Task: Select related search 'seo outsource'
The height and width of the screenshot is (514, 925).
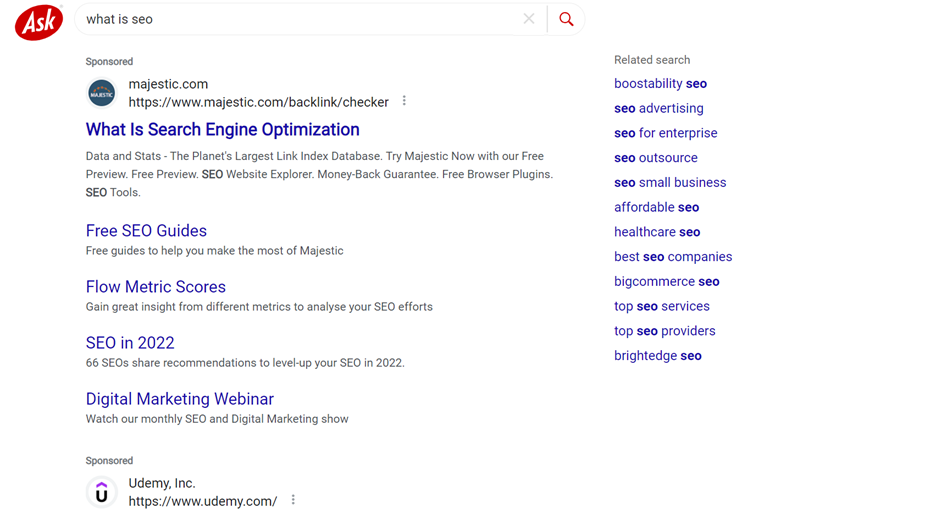Action: pos(655,158)
